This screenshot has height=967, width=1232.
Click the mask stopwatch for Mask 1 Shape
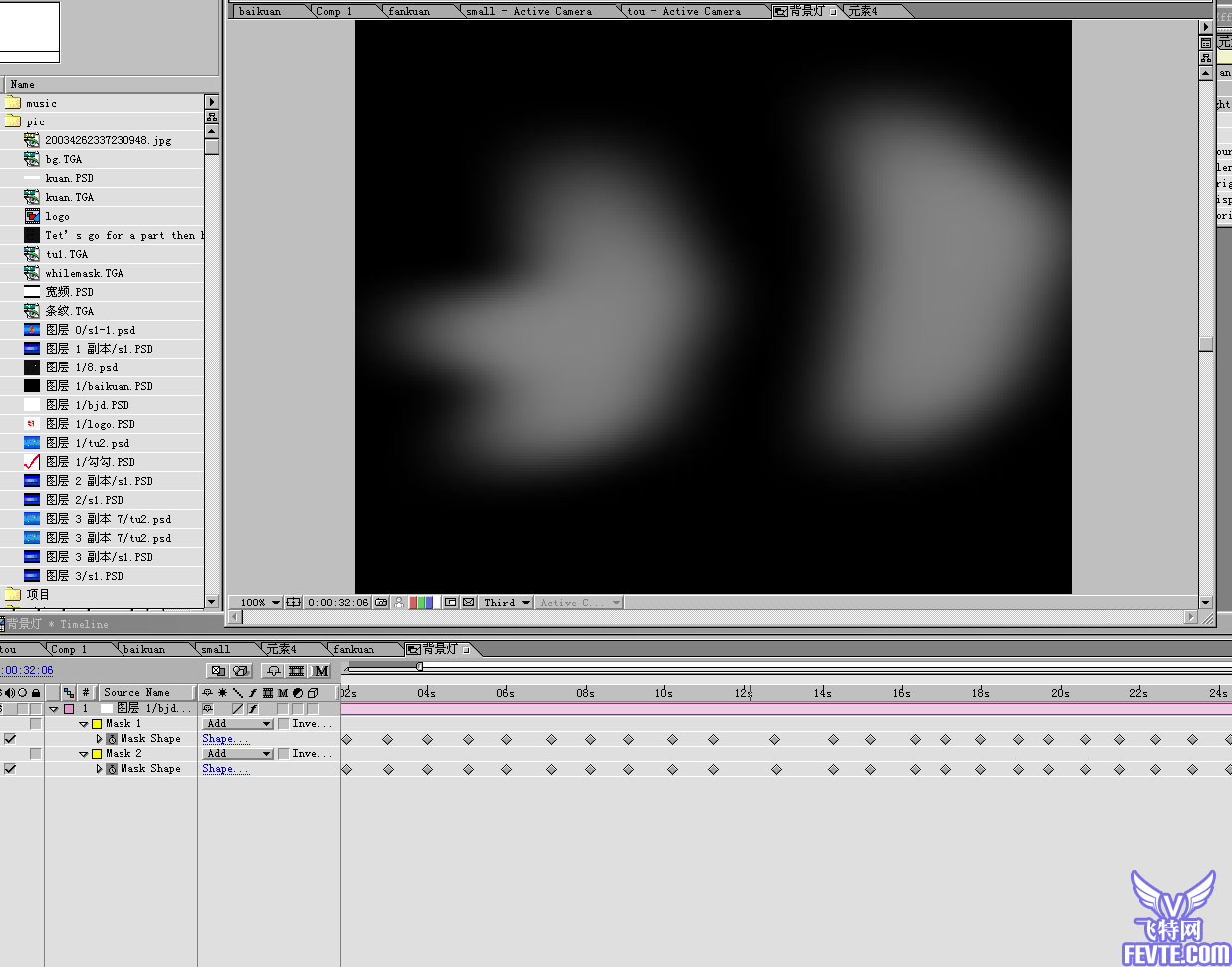(112, 739)
